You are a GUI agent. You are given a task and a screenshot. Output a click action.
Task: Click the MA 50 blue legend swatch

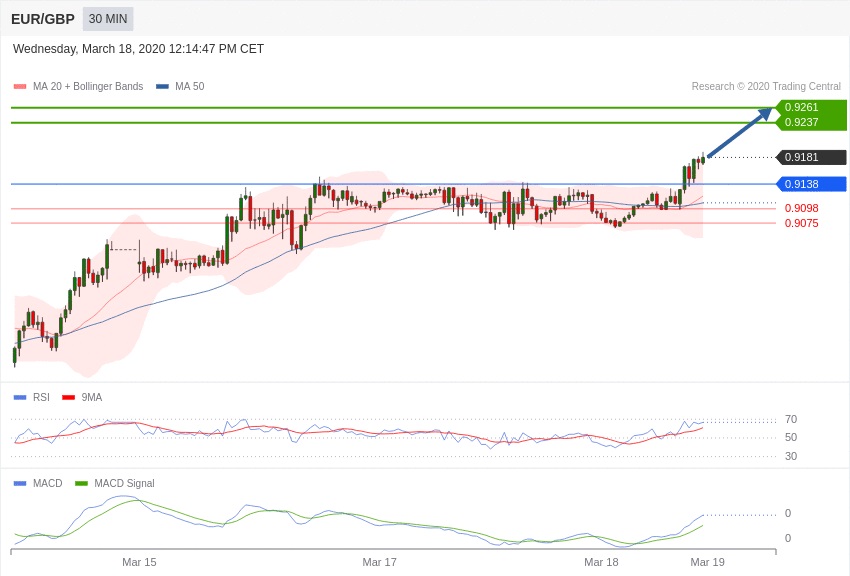pyautogui.click(x=163, y=87)
